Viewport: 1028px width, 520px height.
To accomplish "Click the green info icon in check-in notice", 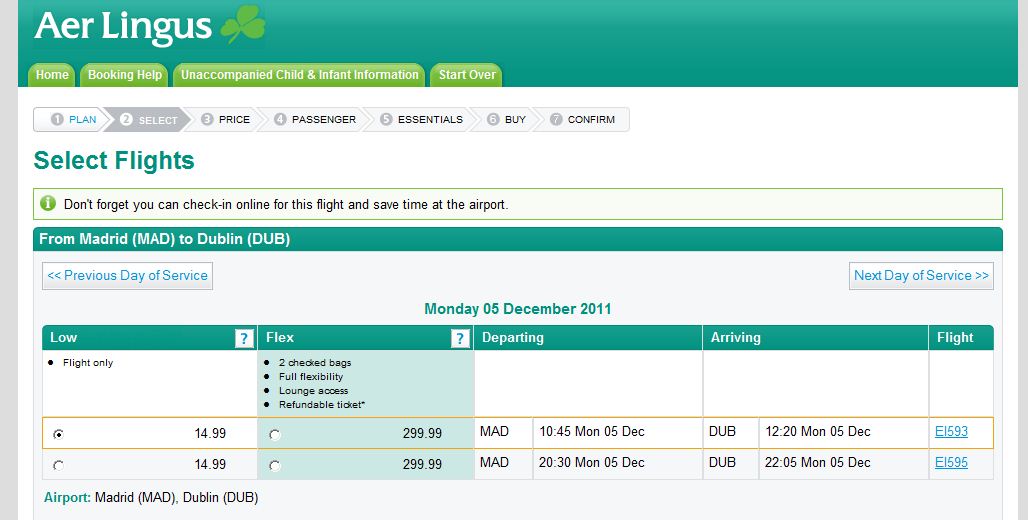I will (x=49, y=203).
